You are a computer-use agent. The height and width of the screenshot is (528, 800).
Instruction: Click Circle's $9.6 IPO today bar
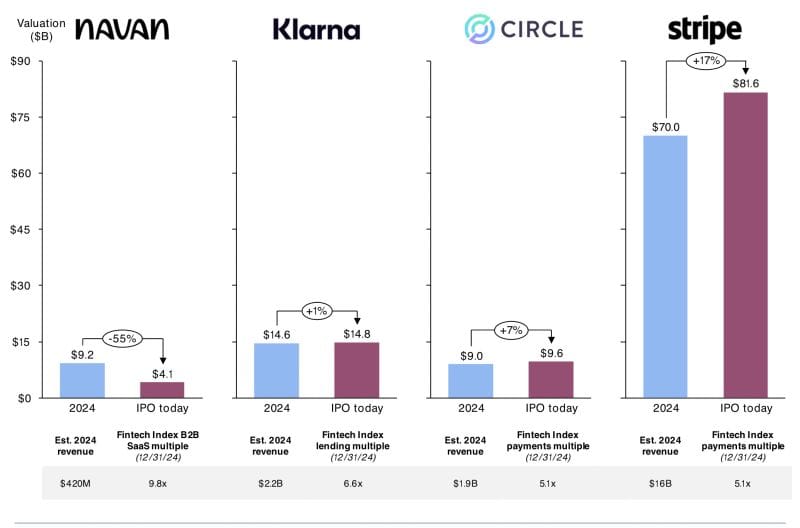551,380
